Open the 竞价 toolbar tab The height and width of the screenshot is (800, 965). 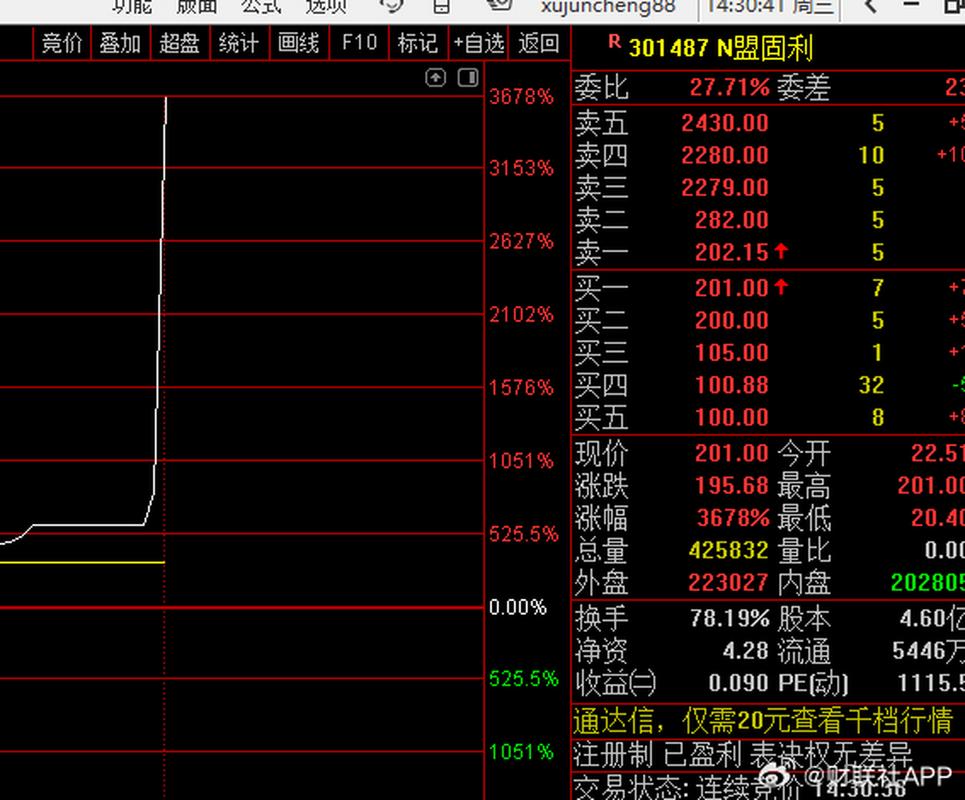(x=62, y=43)
